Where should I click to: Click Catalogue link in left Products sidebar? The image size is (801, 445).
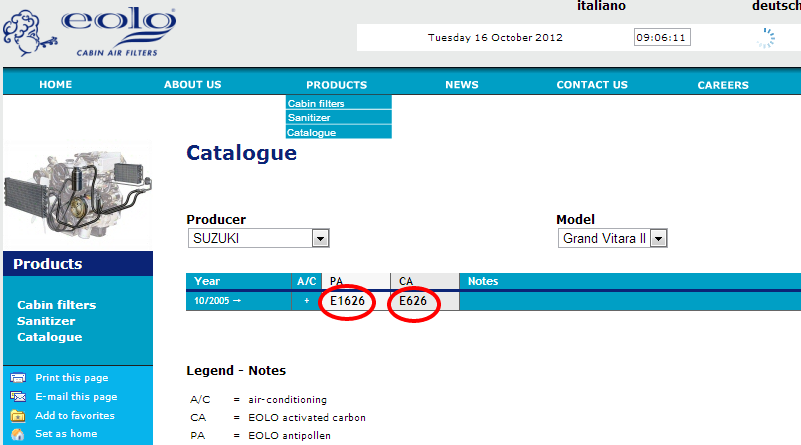click(x=49, y=337)
